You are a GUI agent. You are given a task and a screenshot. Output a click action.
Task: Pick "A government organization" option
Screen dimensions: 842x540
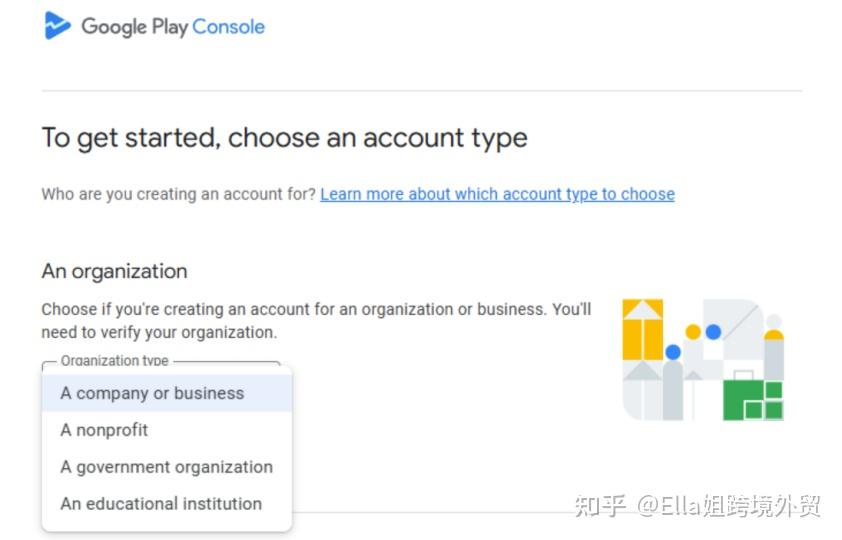(x=166, y=467)
